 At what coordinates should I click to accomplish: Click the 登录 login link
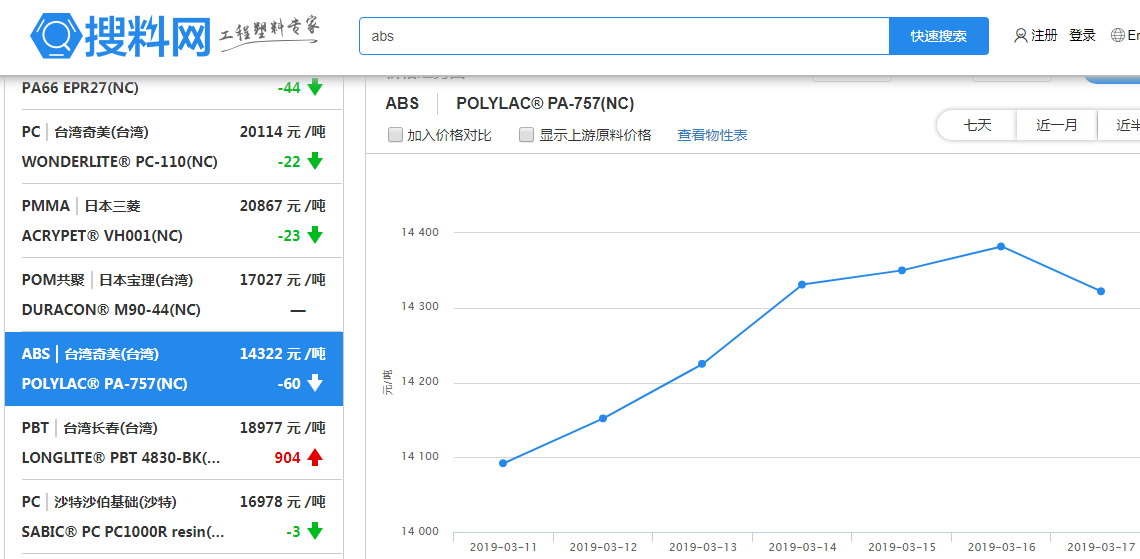(x=1082, y=36)
